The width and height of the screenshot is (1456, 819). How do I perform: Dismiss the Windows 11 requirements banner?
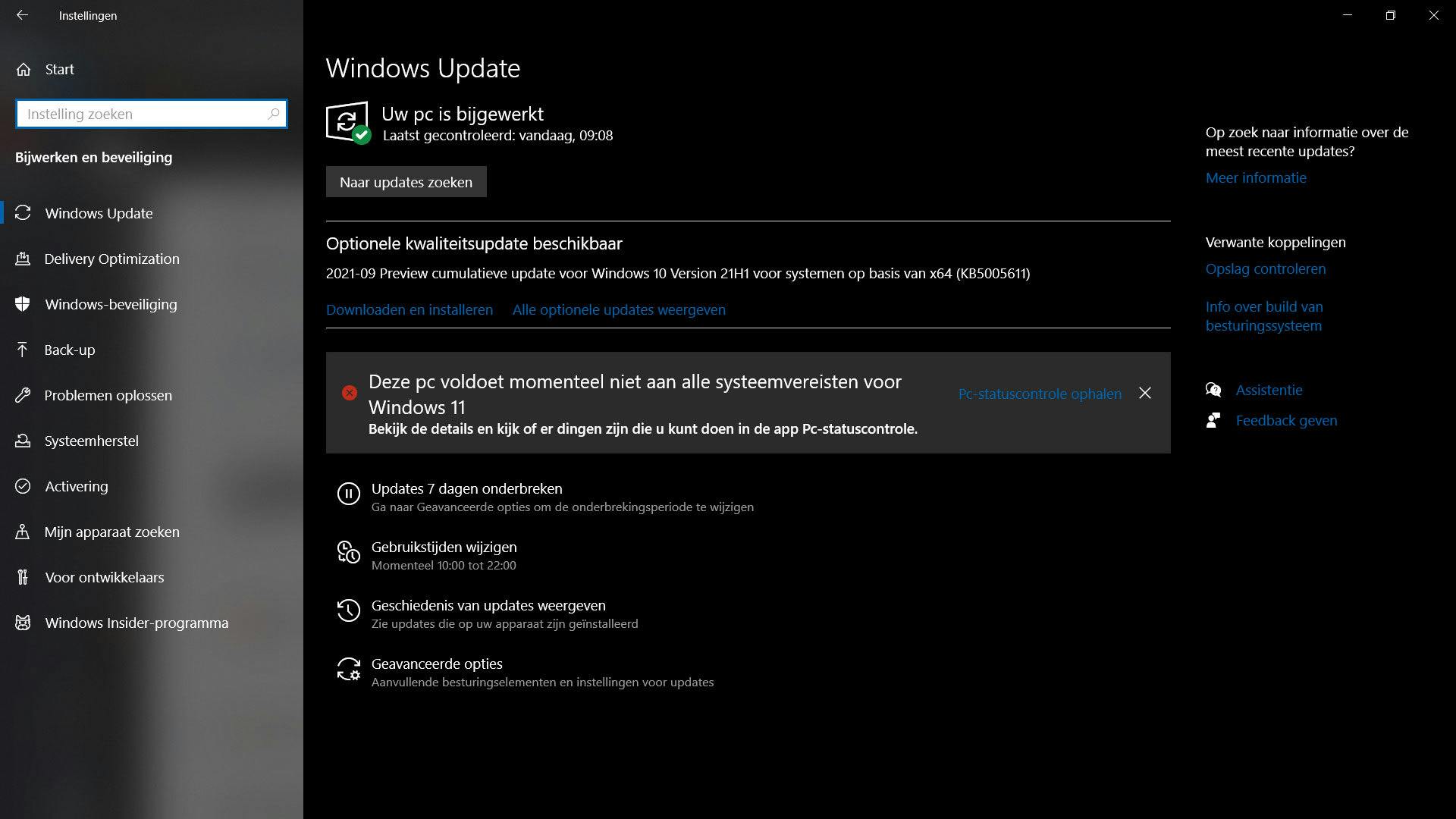1145,393
